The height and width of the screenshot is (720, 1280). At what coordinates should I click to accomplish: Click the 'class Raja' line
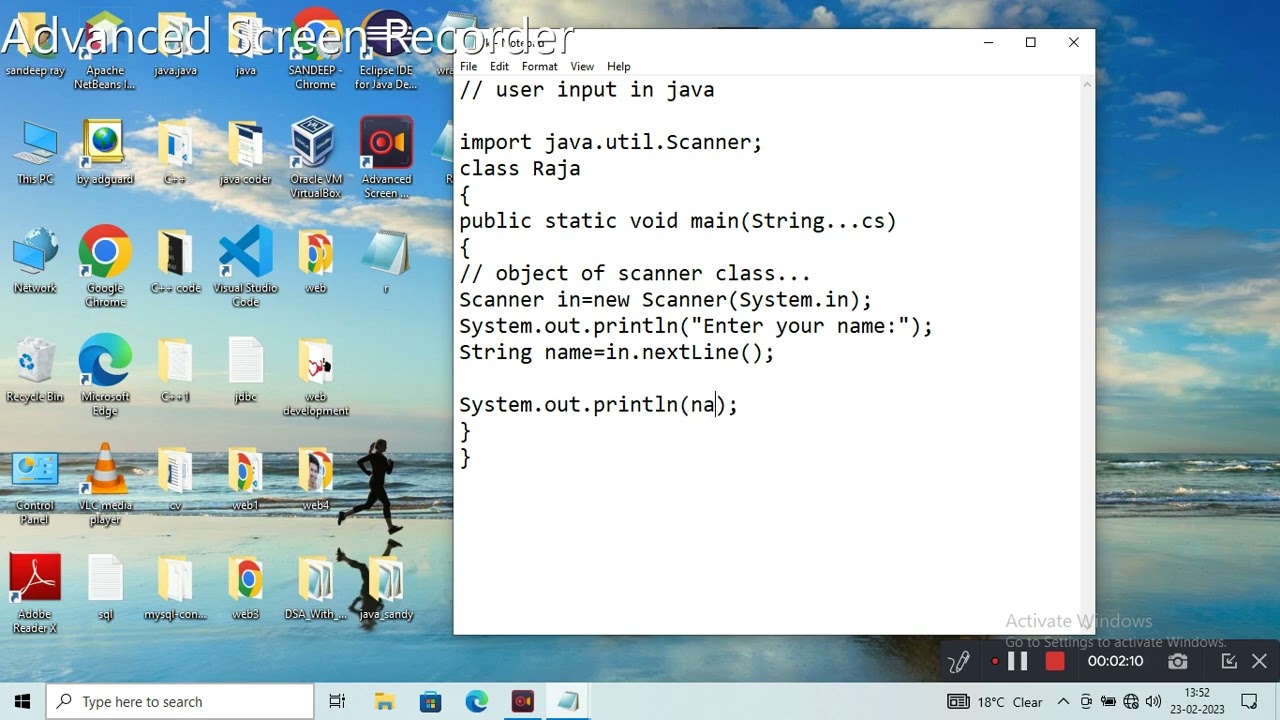click(x=520, y=168)
